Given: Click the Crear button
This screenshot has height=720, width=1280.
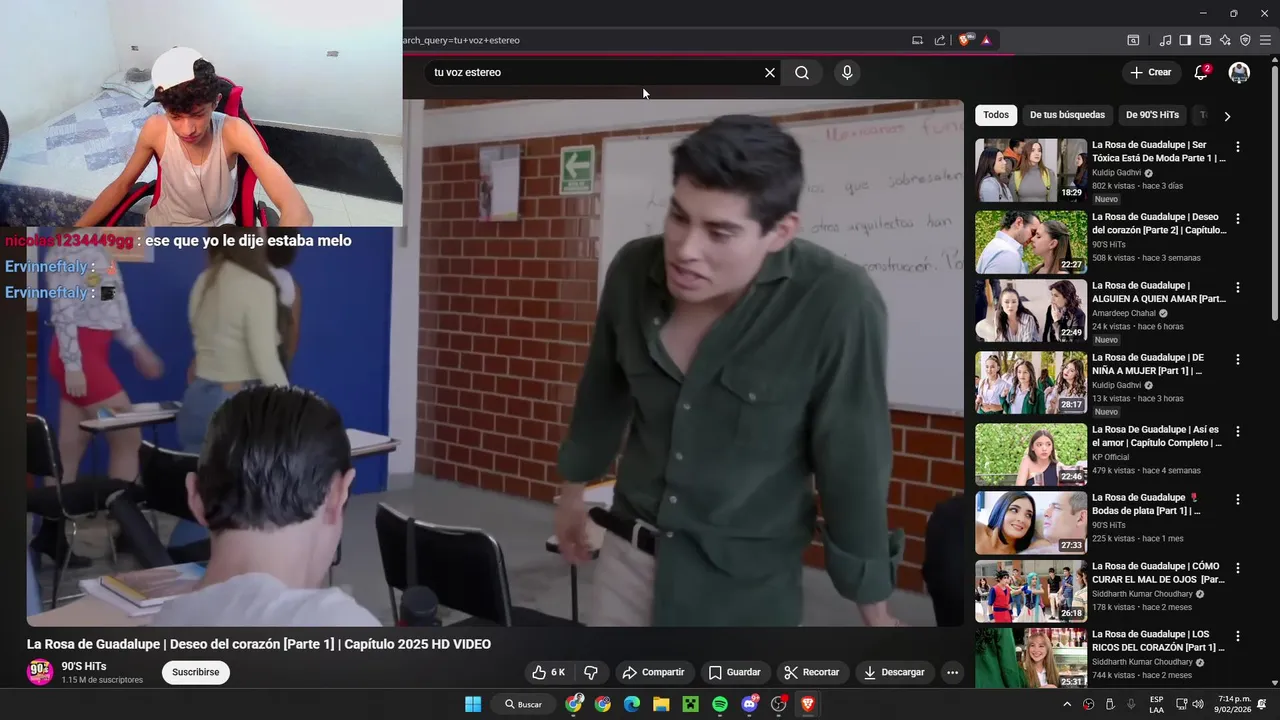Looking at the screenshot, I should 1151,72.
